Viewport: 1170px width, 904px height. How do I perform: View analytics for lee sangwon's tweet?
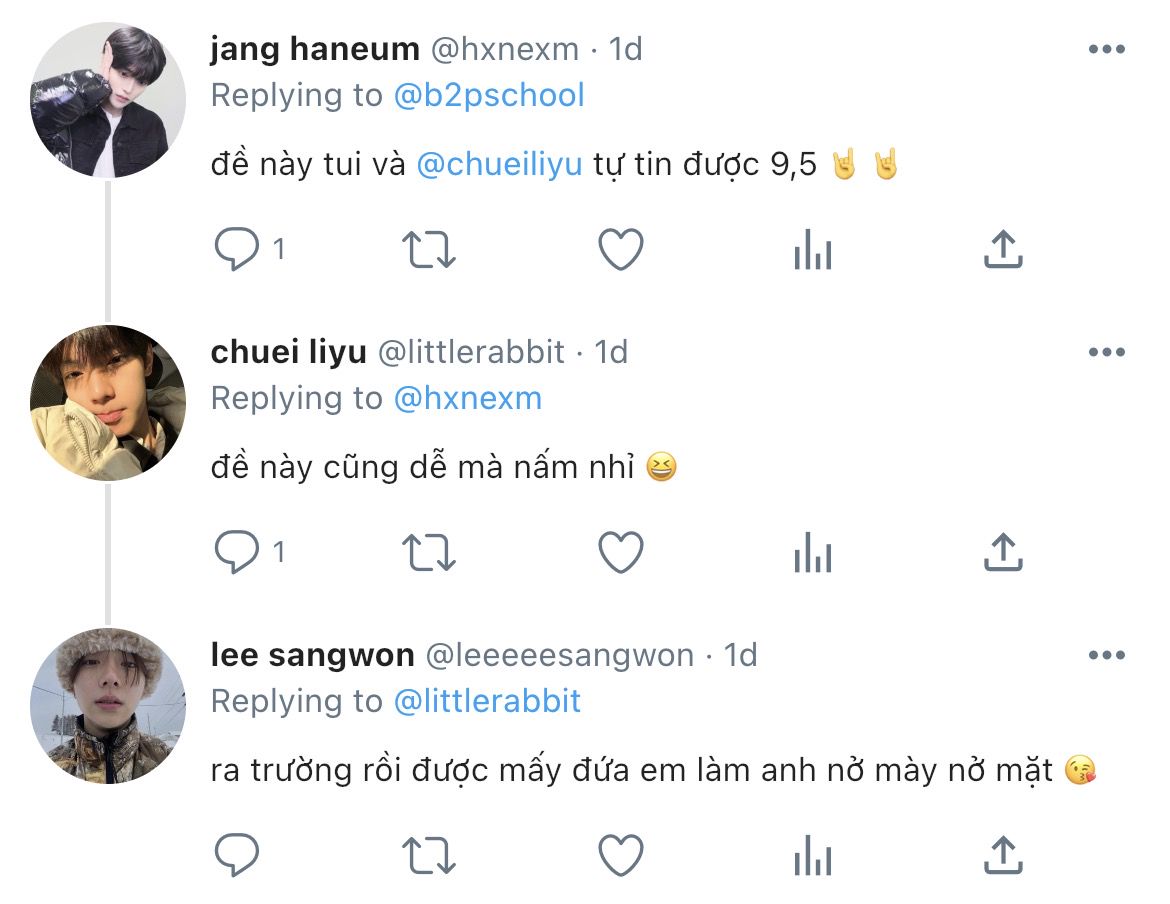click(812, 856)
